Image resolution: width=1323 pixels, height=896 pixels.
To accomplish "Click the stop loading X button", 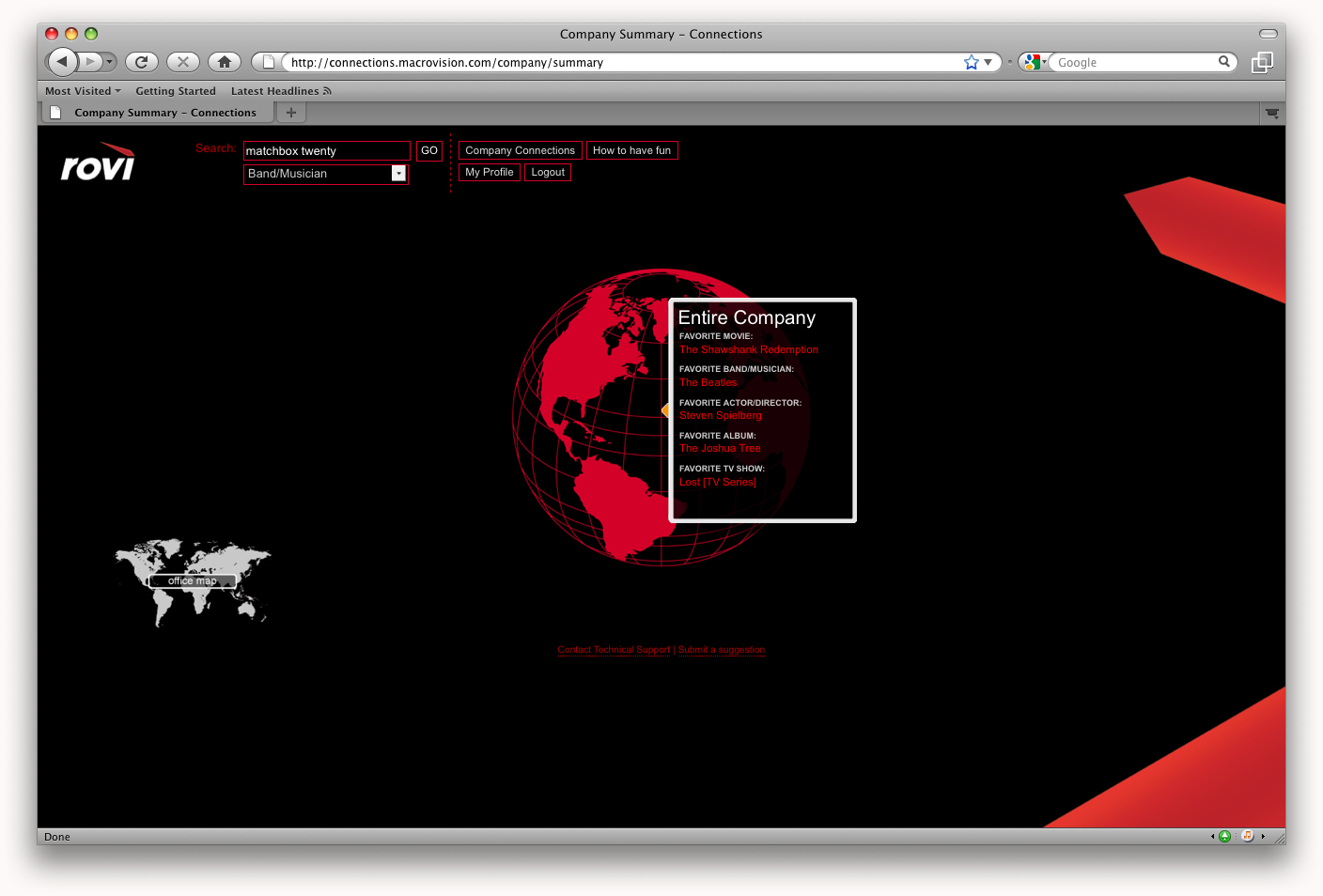I will pyautogui.click(x=183, y=62).
